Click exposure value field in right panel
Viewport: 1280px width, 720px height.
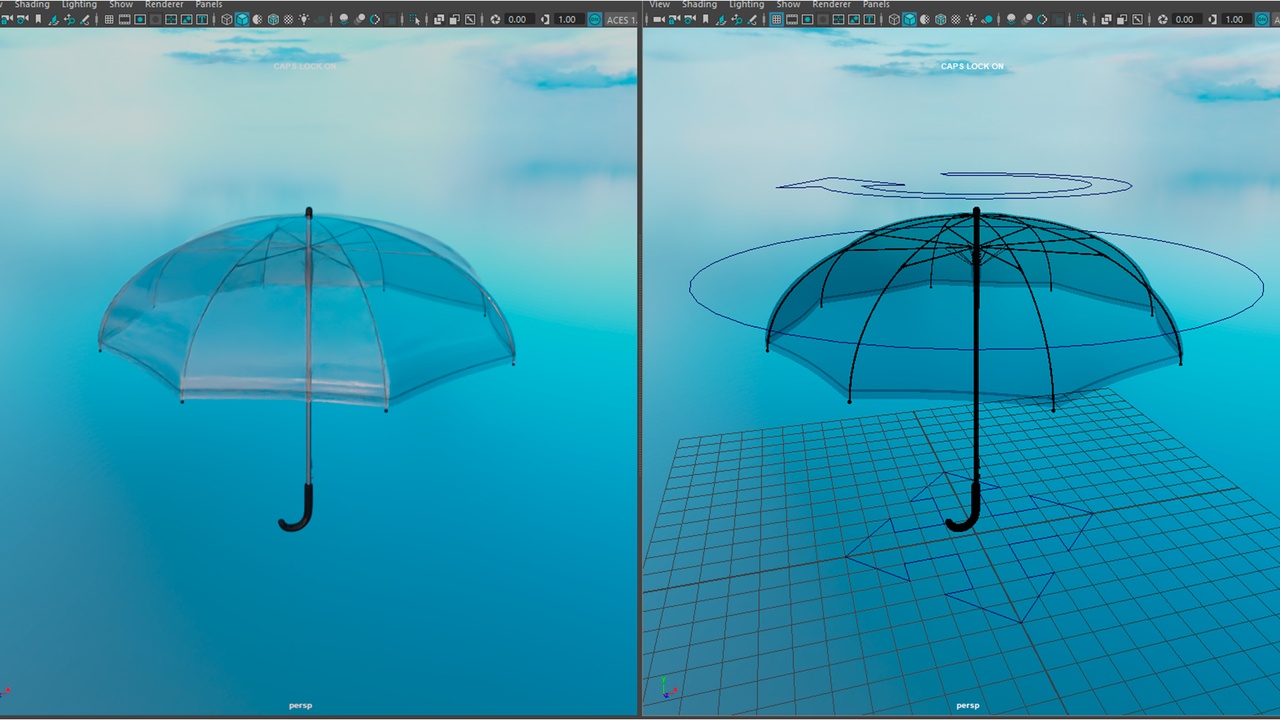coord(1185,19)
